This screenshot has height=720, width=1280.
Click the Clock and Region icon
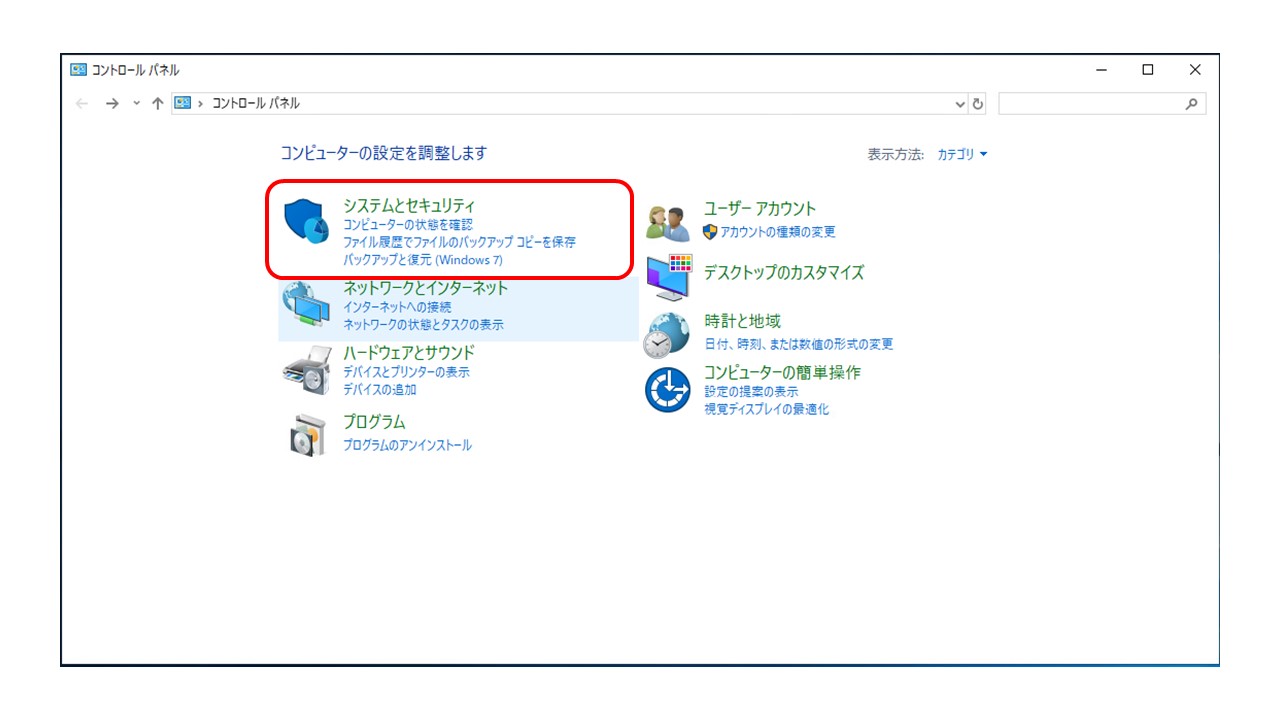668,335
